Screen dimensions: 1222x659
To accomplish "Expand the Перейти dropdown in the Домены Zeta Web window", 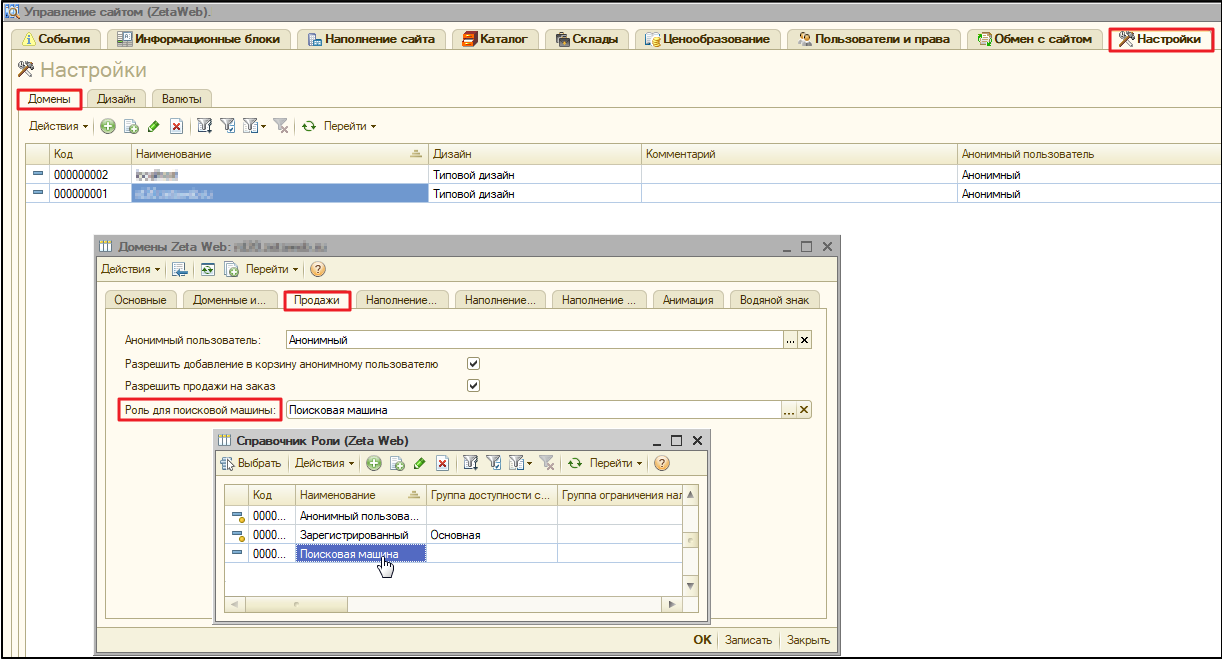I will point(272,269).
